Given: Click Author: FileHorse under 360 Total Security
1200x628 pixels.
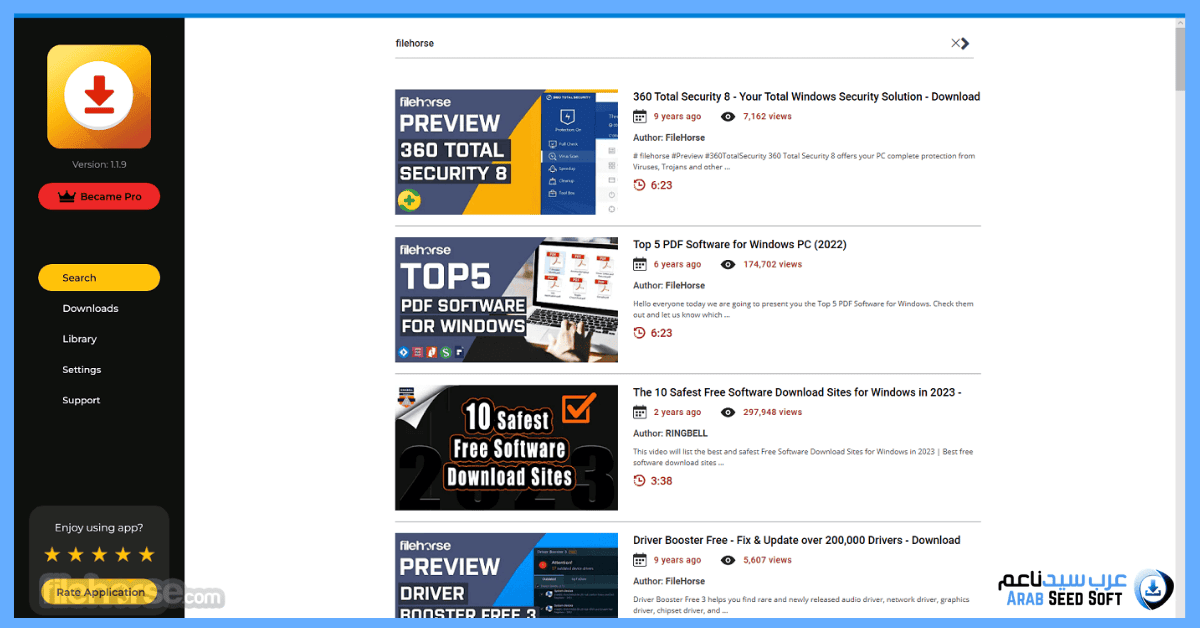Looking at the screenshot, I should tap(669, 138).
